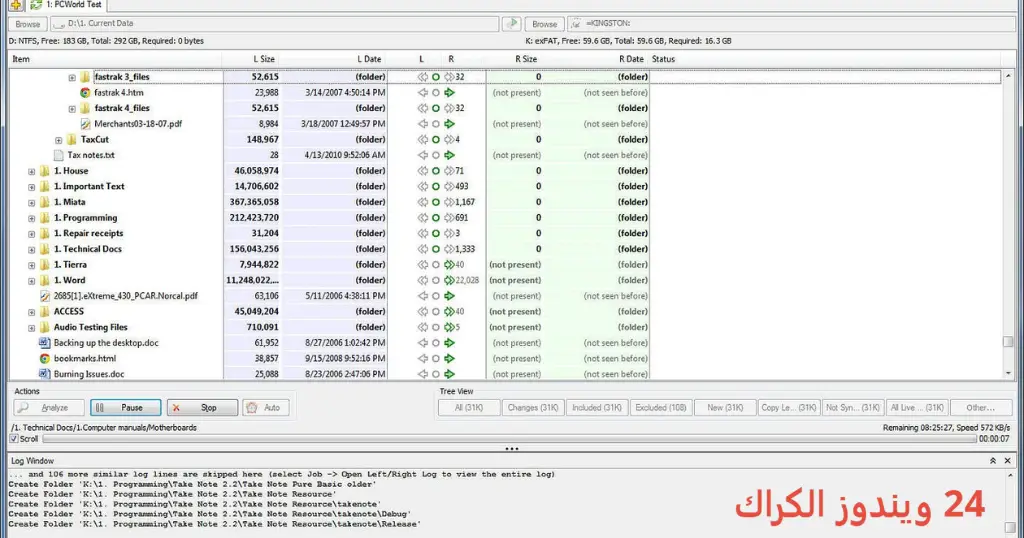Show the Changes (31K) tree view
Viewport: 1024px width, 538px height.
(x=533, y=407)
